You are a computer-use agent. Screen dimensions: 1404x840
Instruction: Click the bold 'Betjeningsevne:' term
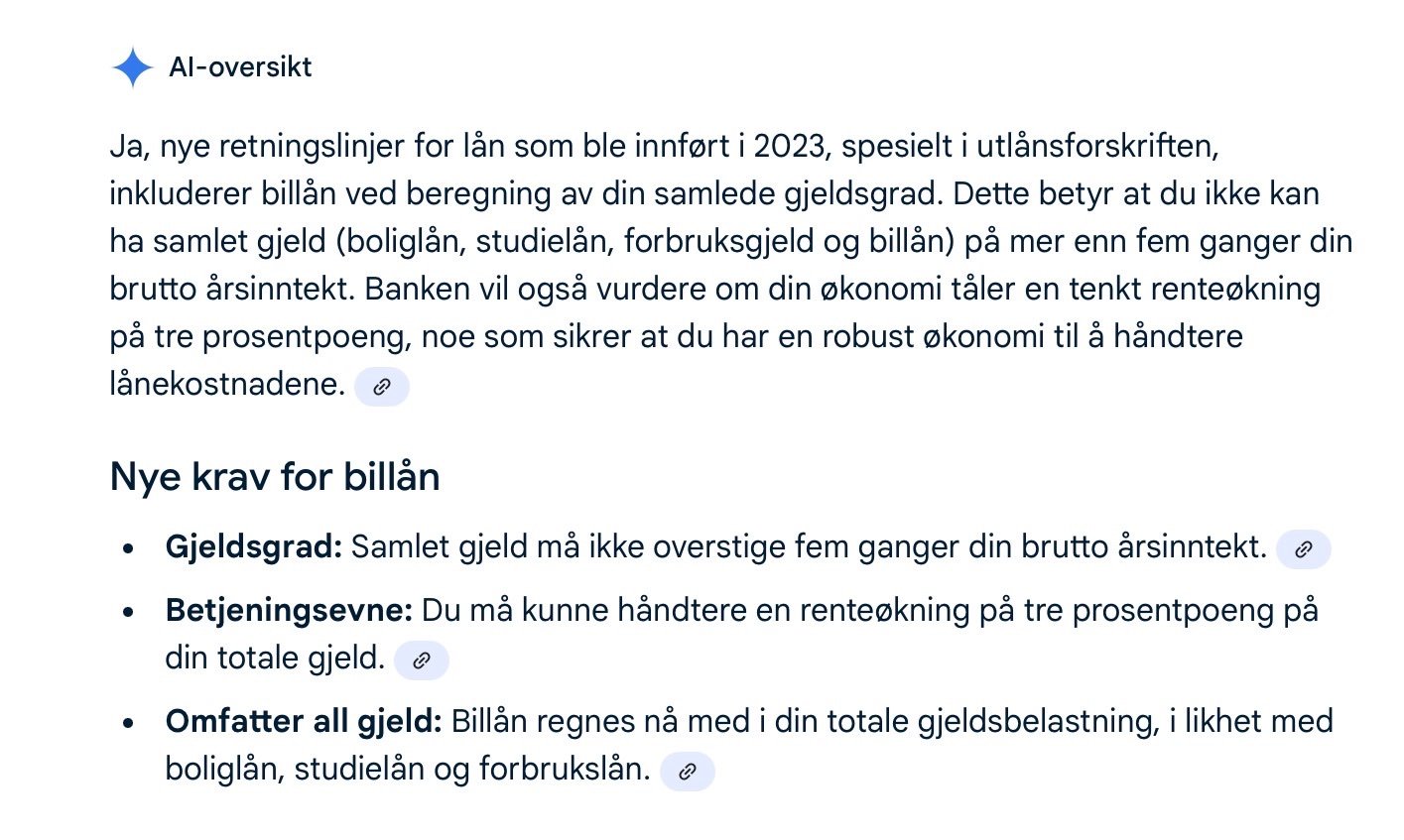[x=289, y=610]
